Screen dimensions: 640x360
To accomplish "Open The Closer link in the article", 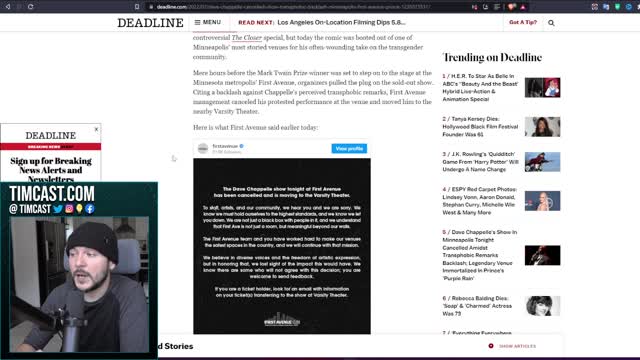I will pyautogui.click(x=247, y=38).
